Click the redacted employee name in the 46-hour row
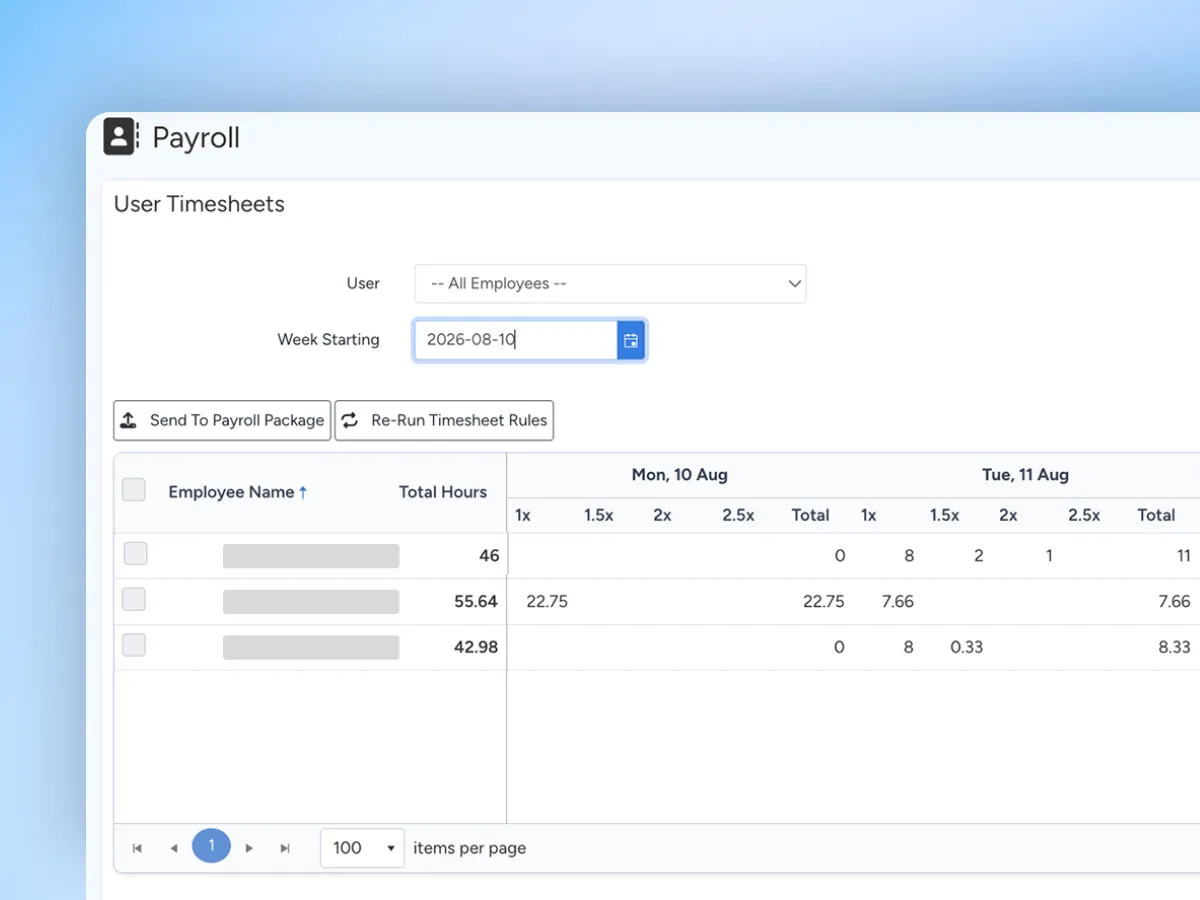The image size is (1200, 900). (x=311, y=556)
